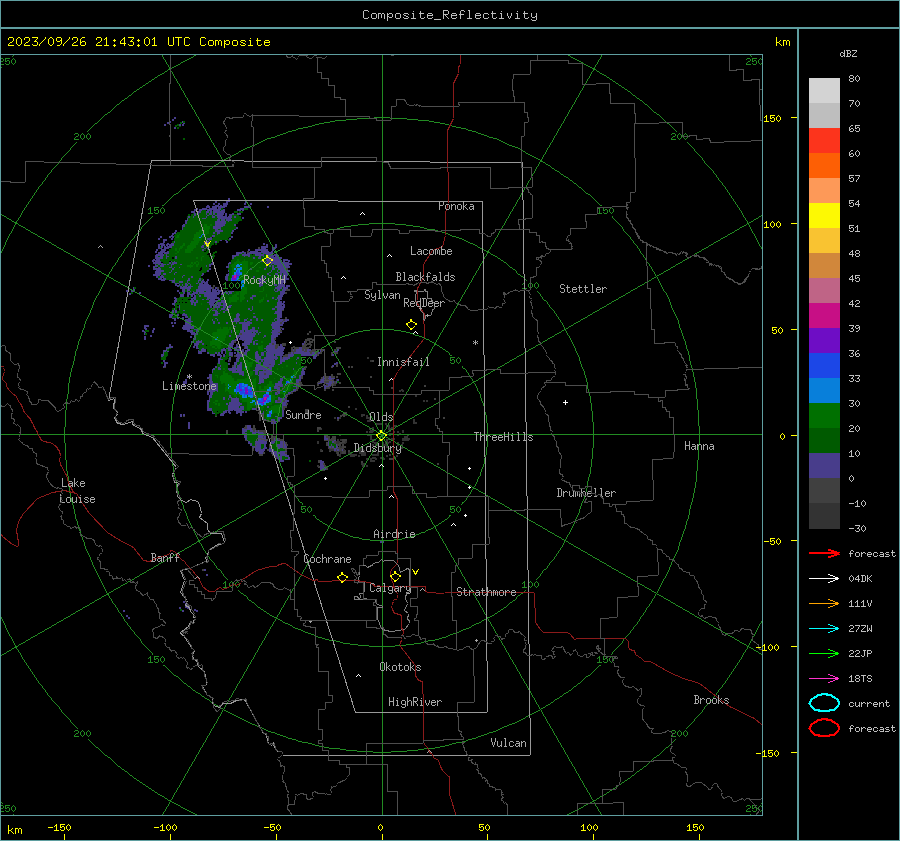Click the slate purple swatch near 10
900x841 pixels.
[824, 466]
